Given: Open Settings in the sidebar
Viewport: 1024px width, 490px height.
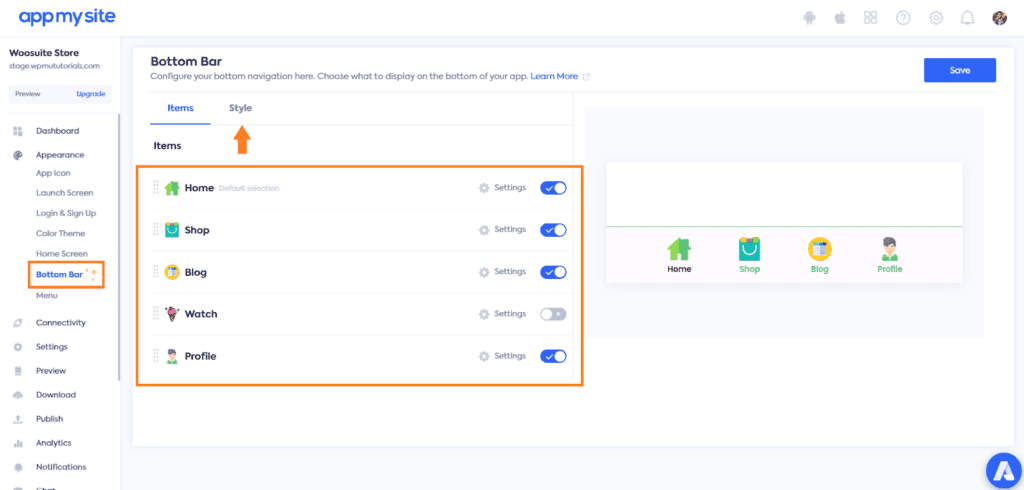Looking at the screenshot, I should [52, 346].
